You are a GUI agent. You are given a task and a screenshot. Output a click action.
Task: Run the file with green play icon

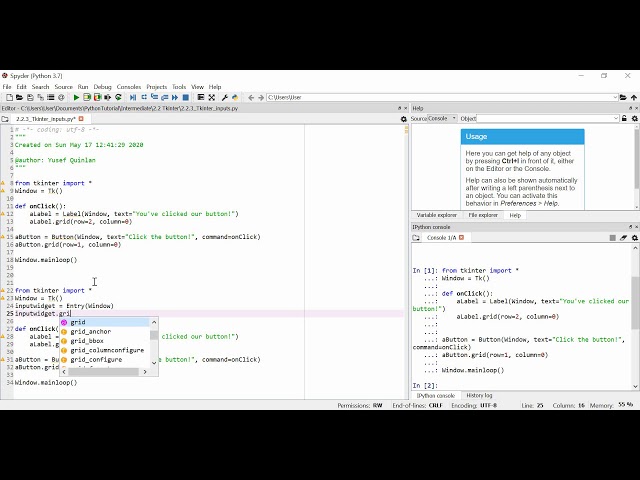point(76,97)
